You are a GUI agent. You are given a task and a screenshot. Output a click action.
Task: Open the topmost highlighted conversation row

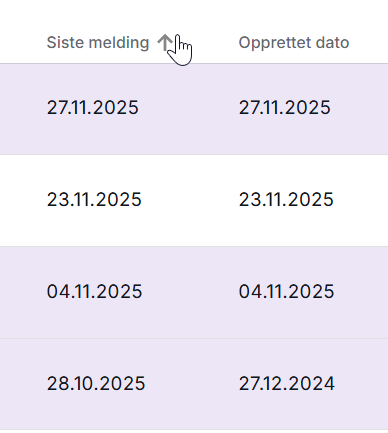point(194,109)
